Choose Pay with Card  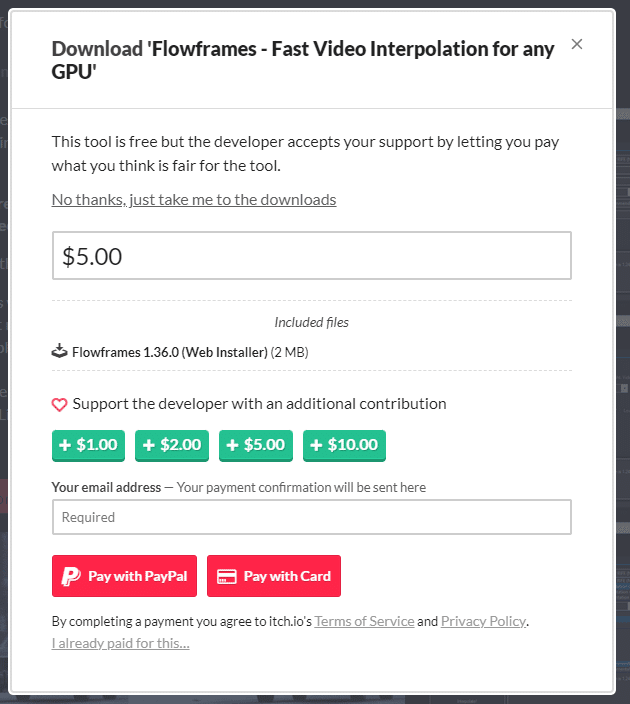coord(273,576)
